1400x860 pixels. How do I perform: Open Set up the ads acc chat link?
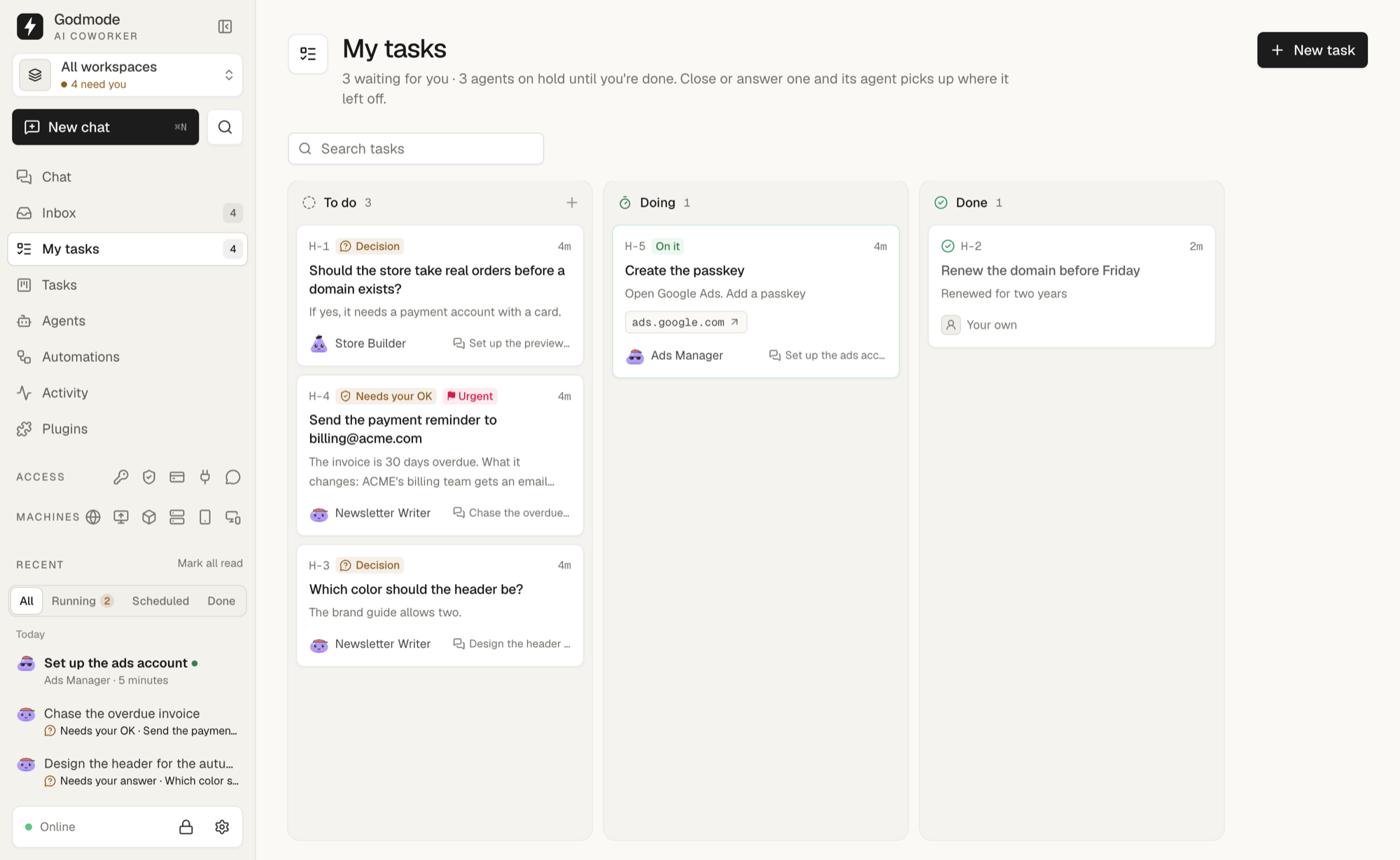tap(827, 355)
